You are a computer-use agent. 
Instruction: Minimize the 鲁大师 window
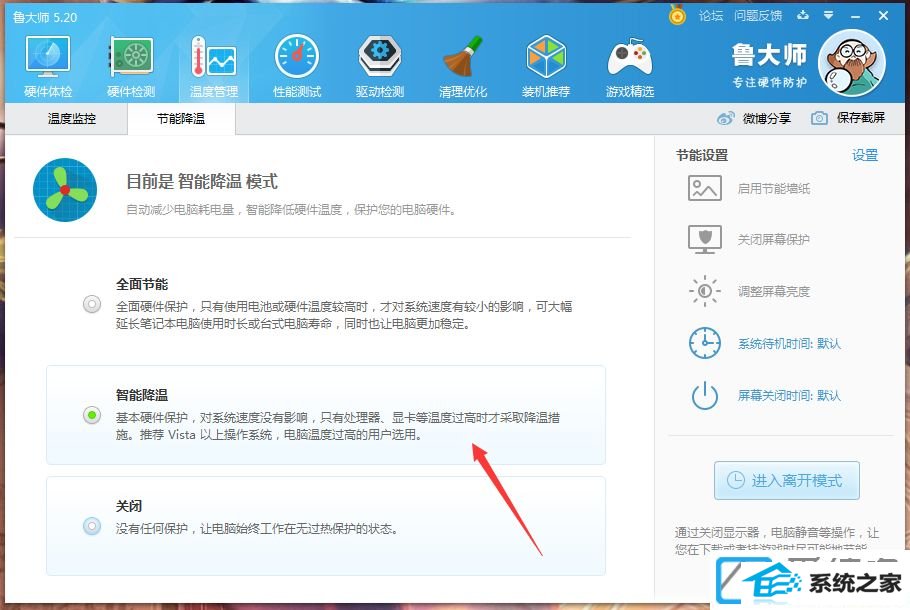(x=855, y=16)
